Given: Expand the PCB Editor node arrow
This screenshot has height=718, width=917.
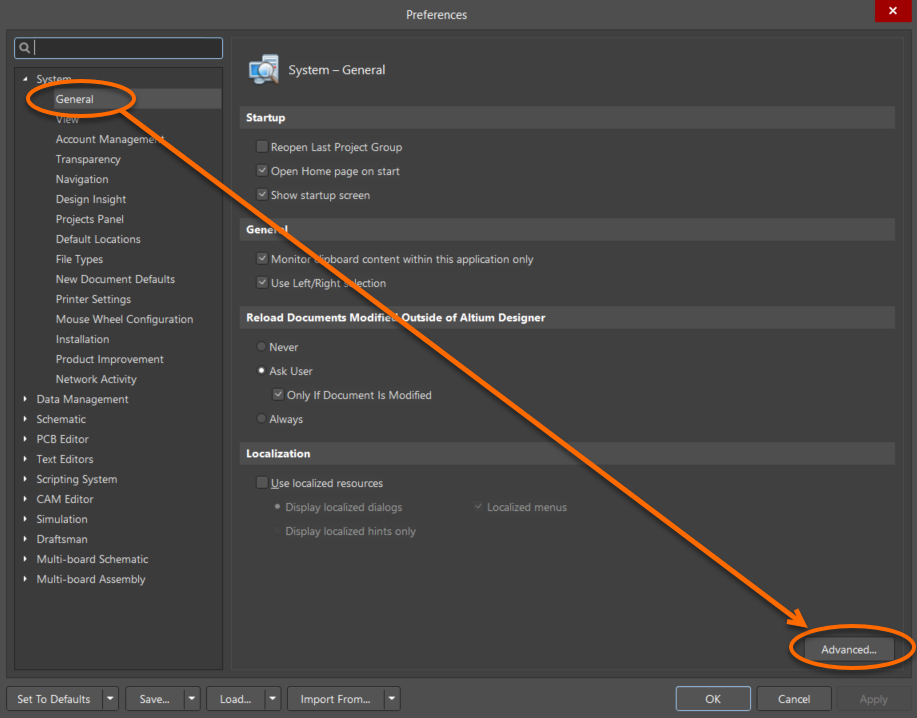Looking at the screenshot, I should click(25, 439).
